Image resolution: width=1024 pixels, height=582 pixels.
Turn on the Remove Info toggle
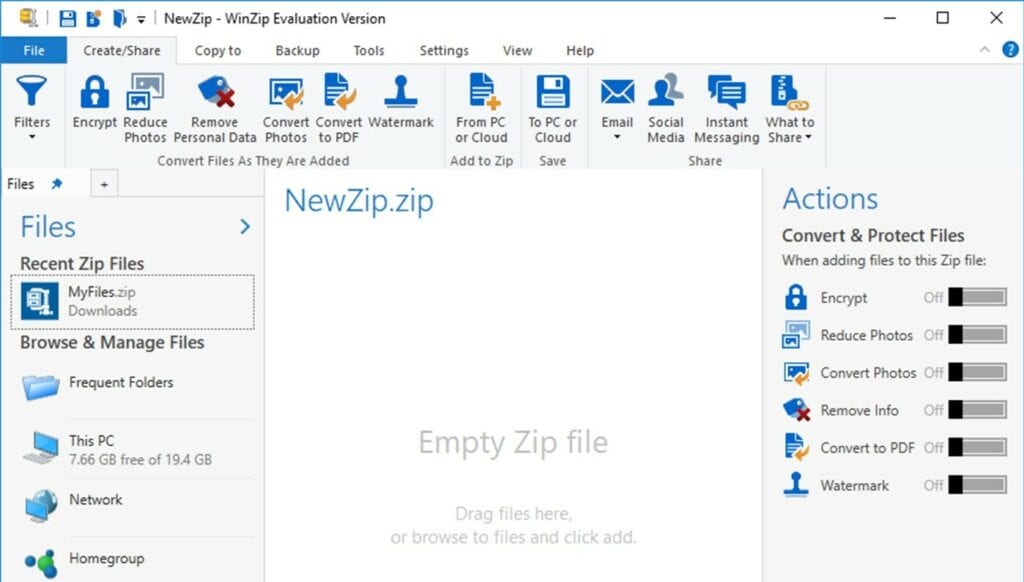coord(975,410)
